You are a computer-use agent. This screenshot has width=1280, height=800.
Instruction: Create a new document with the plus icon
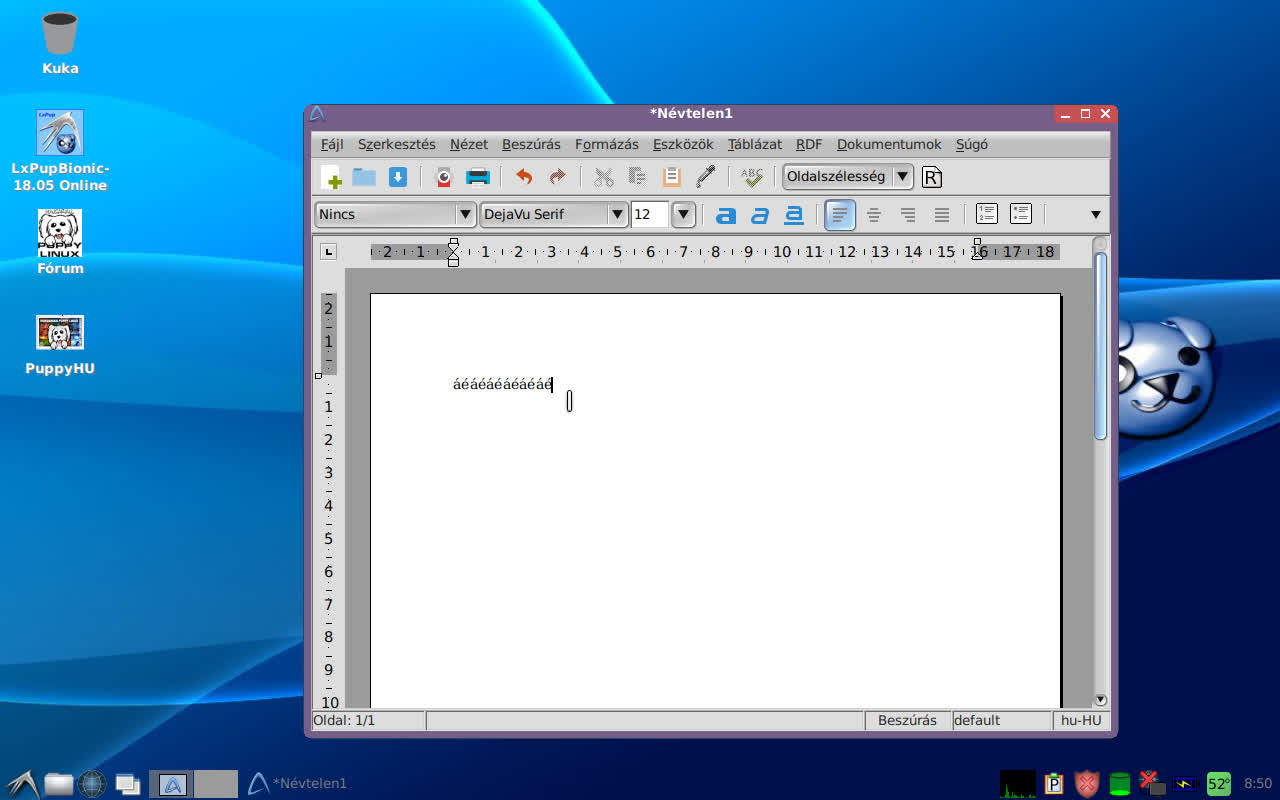(x=331, y=177)
